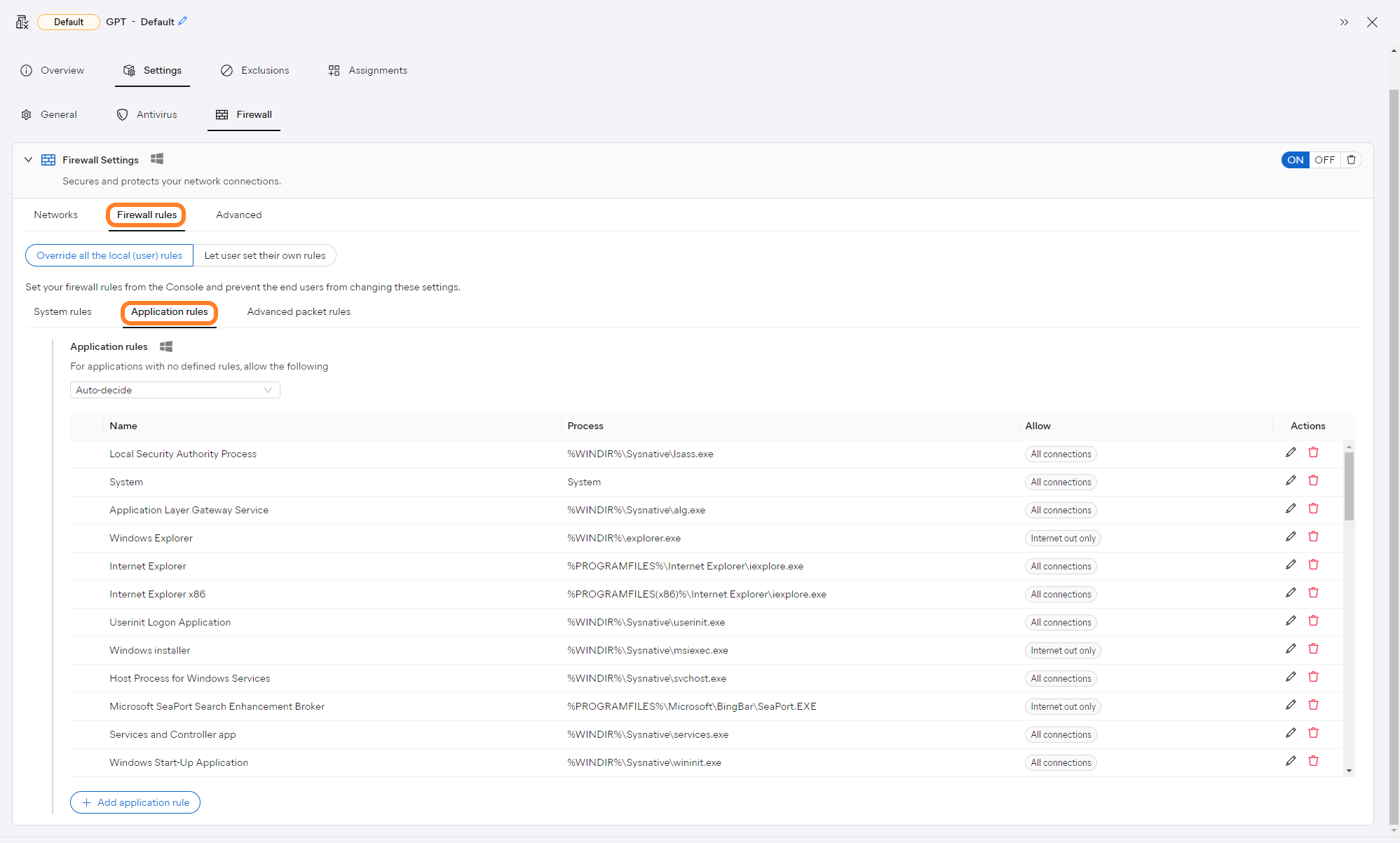Delete Firewall Settings using trash icon
This screenshot has width=1400, height=843.
click(1351, 160)
